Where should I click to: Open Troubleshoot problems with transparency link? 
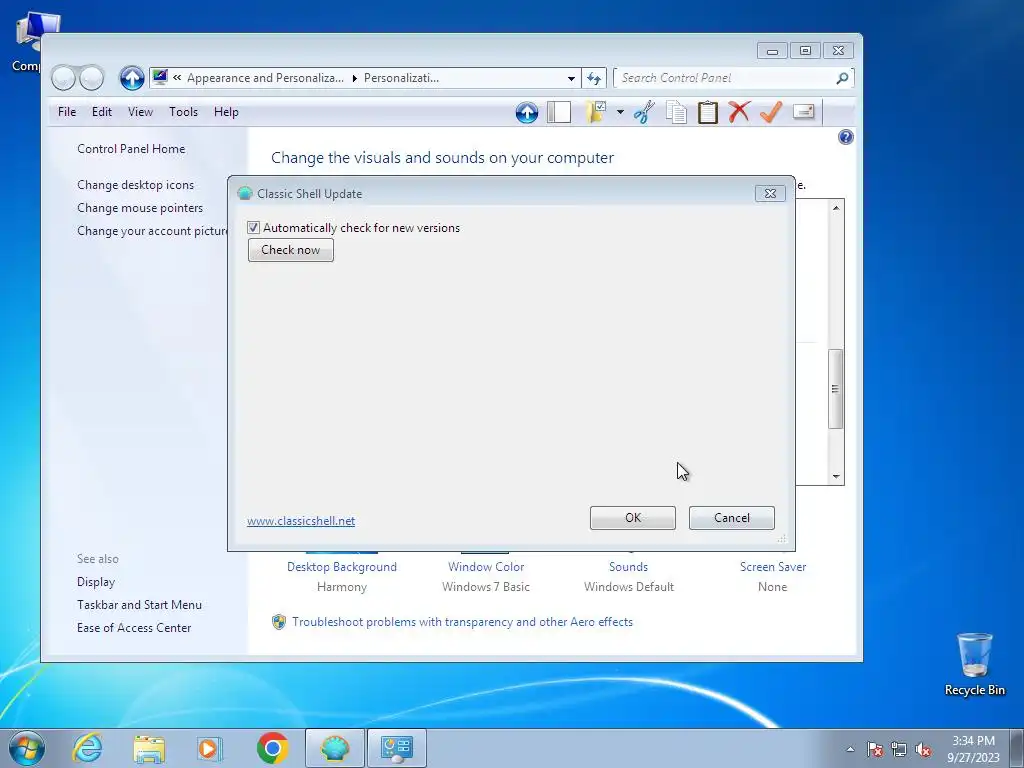[462, 622]
